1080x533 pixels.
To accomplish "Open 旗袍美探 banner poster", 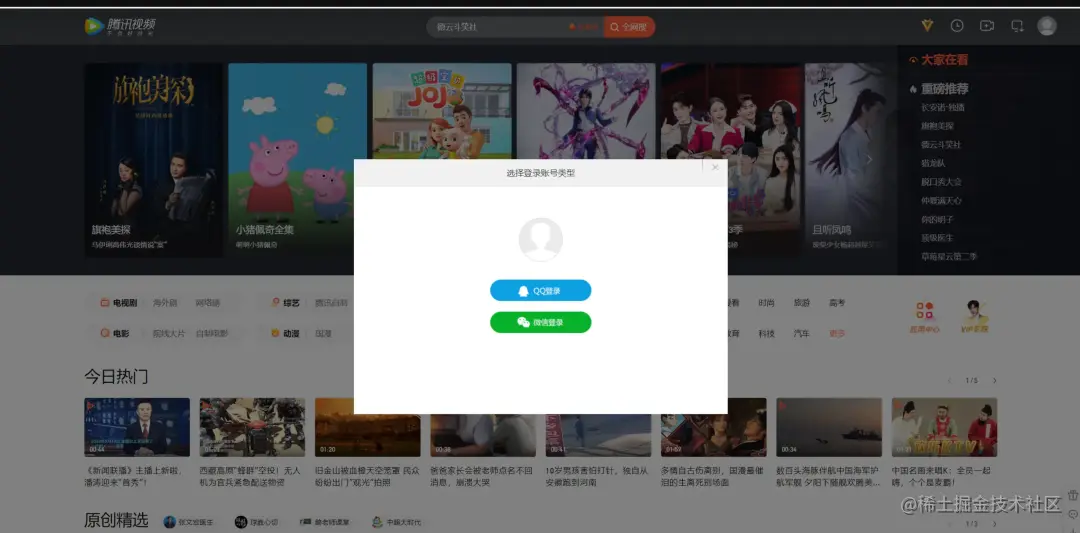I will (x=153, y=160).
